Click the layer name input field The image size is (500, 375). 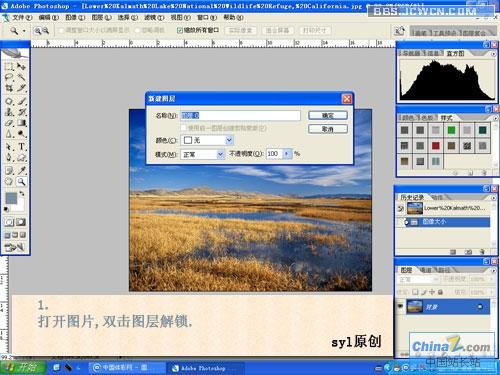tap(240, 116)
